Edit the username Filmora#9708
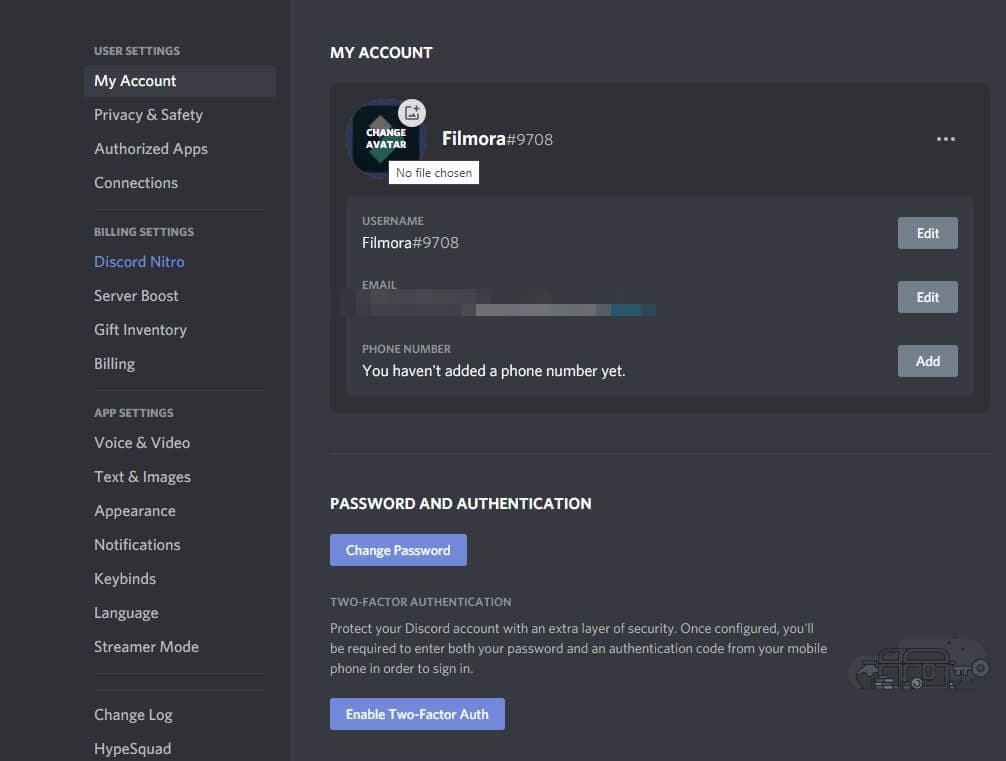Viewport: 1006px width, 761px height. pyautogui.click(x=927, y=233)
